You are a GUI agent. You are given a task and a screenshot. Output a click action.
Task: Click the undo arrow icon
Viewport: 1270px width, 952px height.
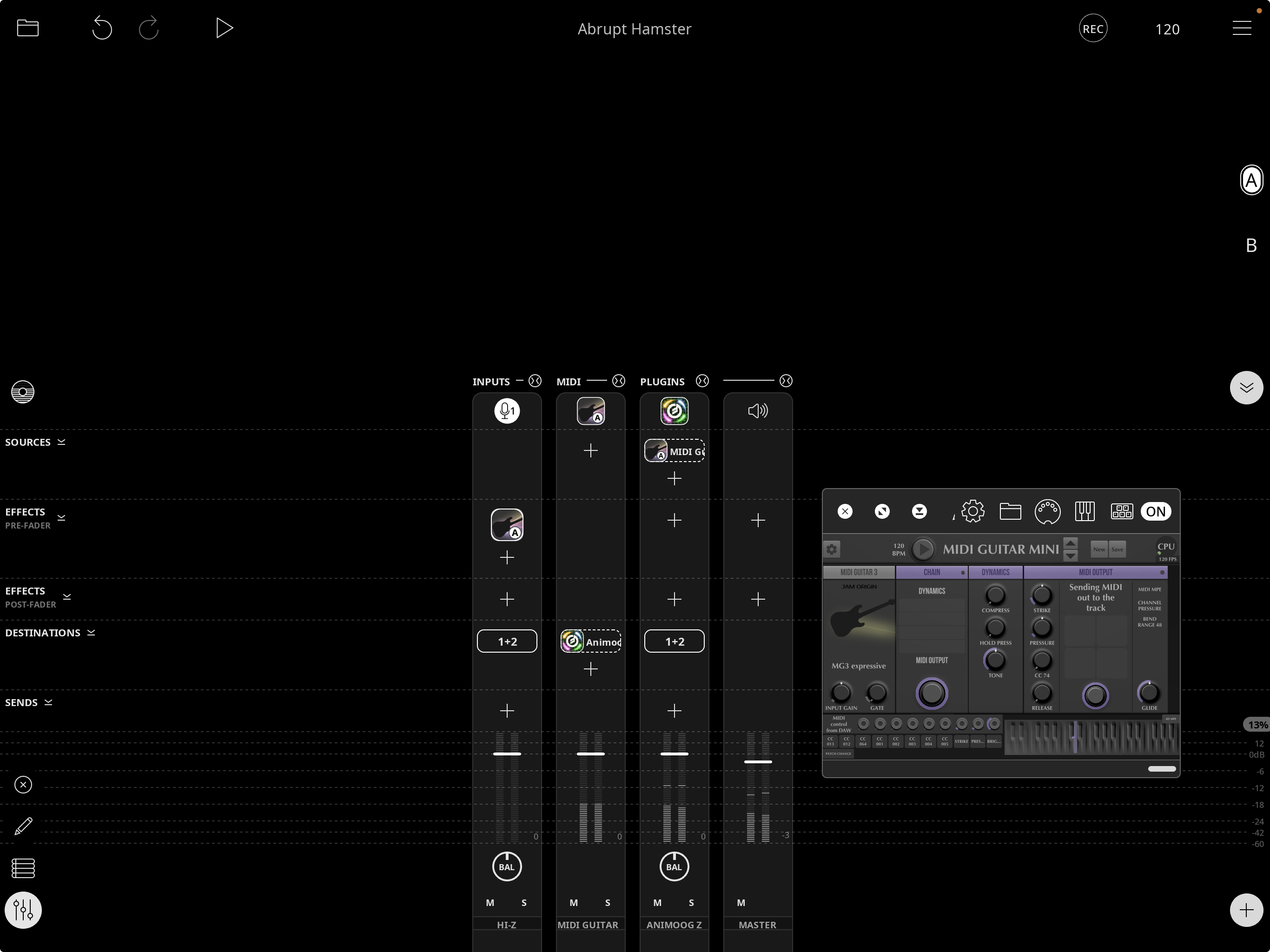(x=102, y=28)
